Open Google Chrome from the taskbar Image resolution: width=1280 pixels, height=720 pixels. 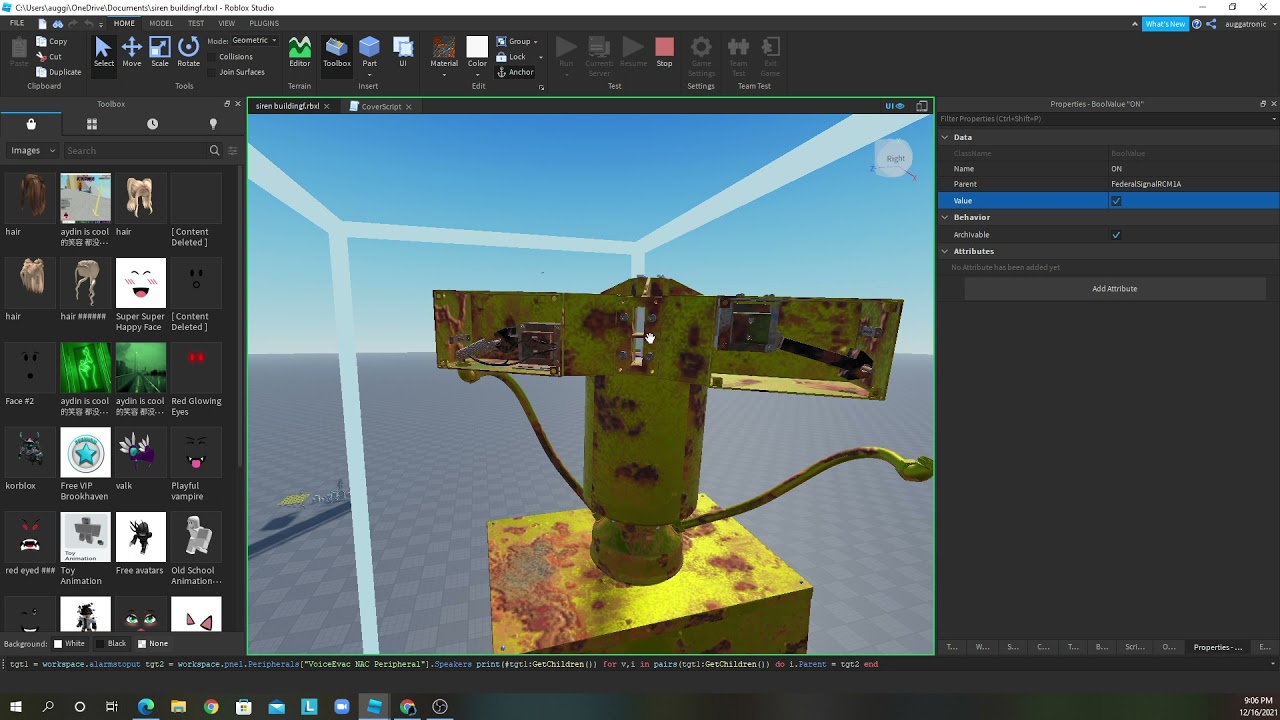[211, 707]
